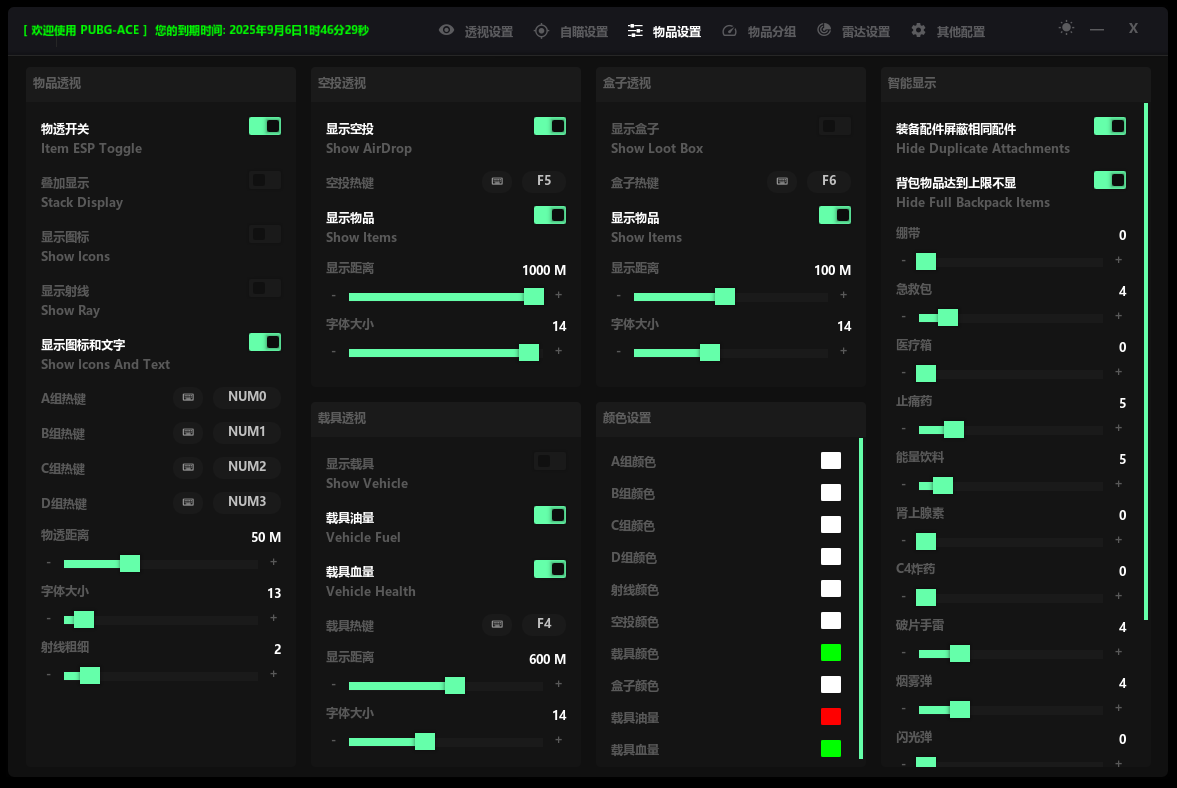Click the 智能显示 panel vertical scrollbar
The image size is (1177, 788).
1146,360
